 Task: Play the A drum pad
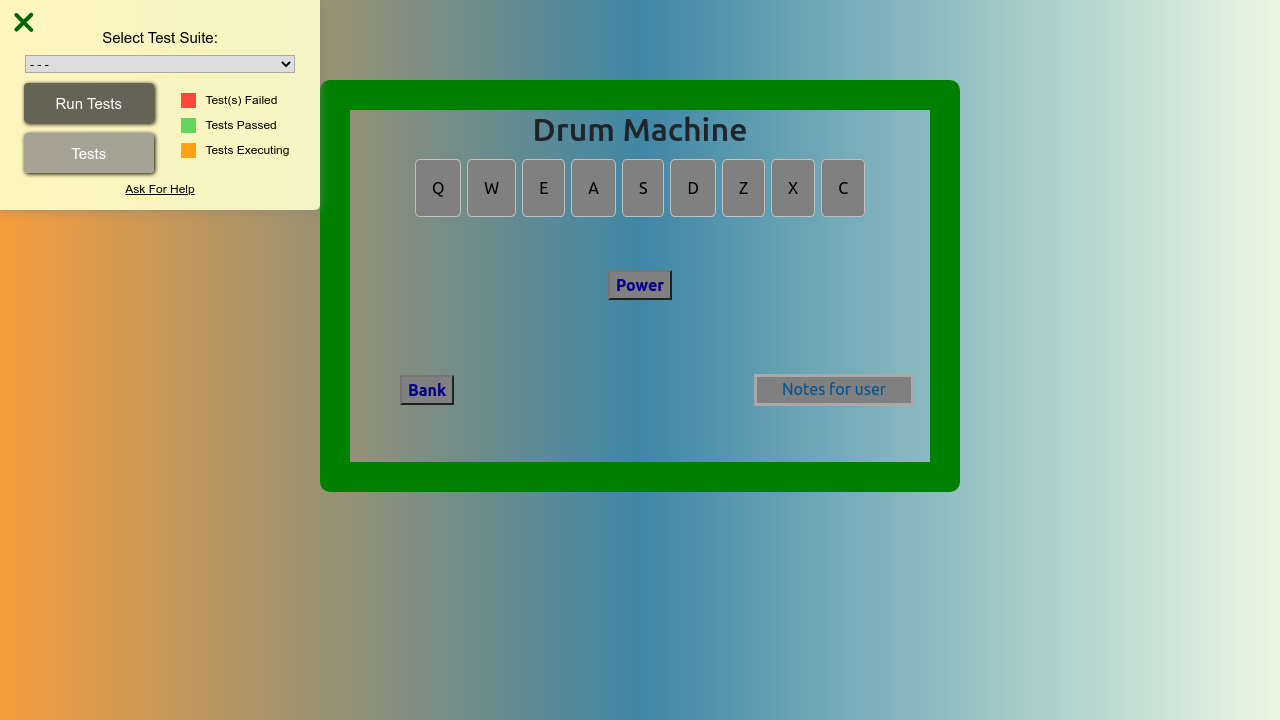(593, 188)
